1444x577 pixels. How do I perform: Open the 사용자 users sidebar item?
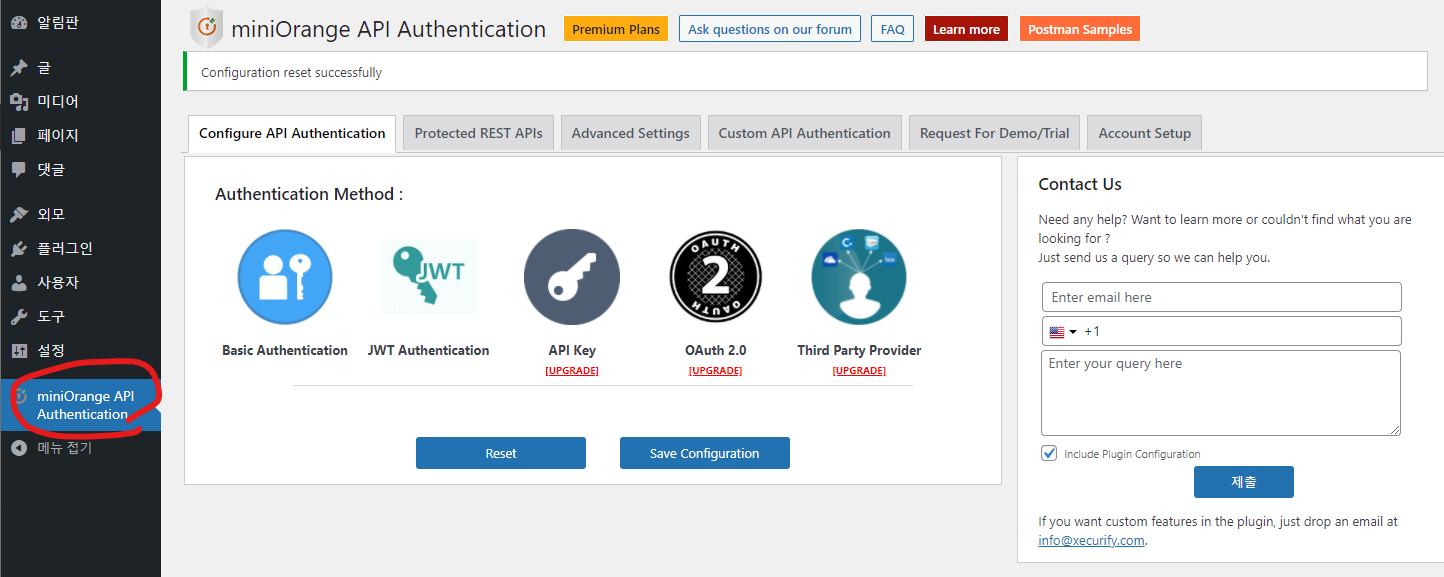tap(80, 282)
